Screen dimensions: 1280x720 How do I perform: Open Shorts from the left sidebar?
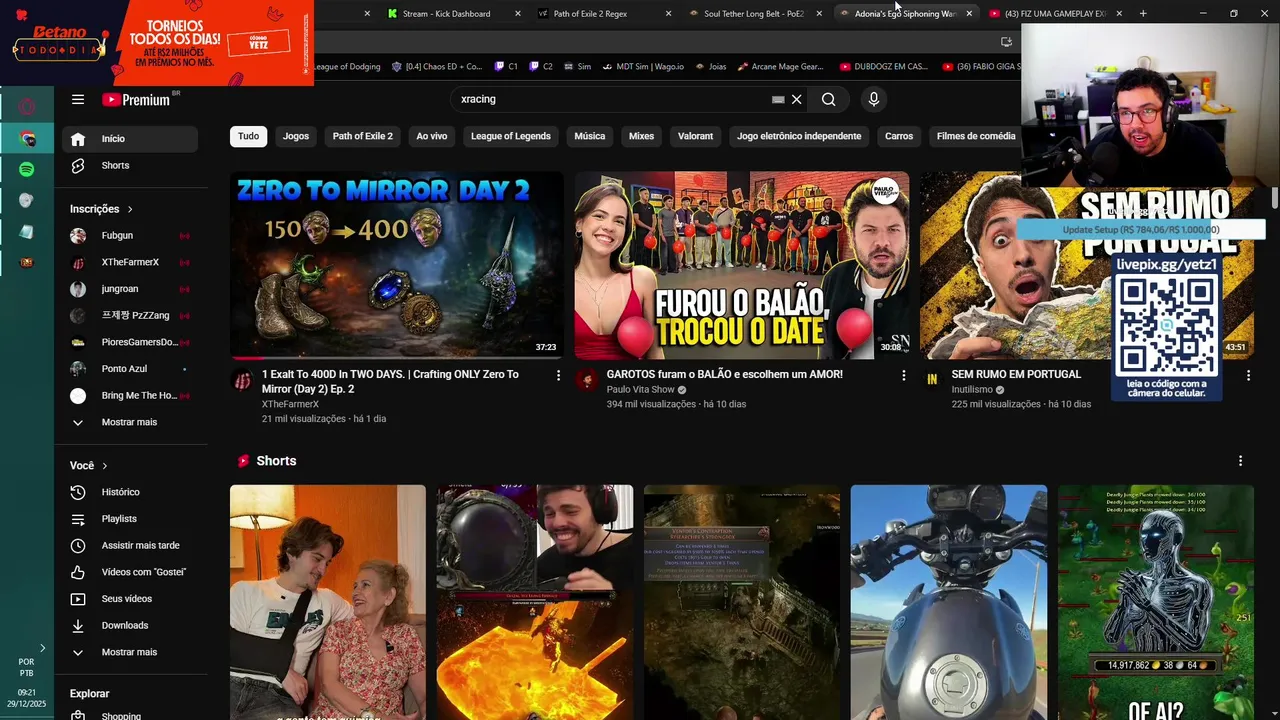click(130, 165)
